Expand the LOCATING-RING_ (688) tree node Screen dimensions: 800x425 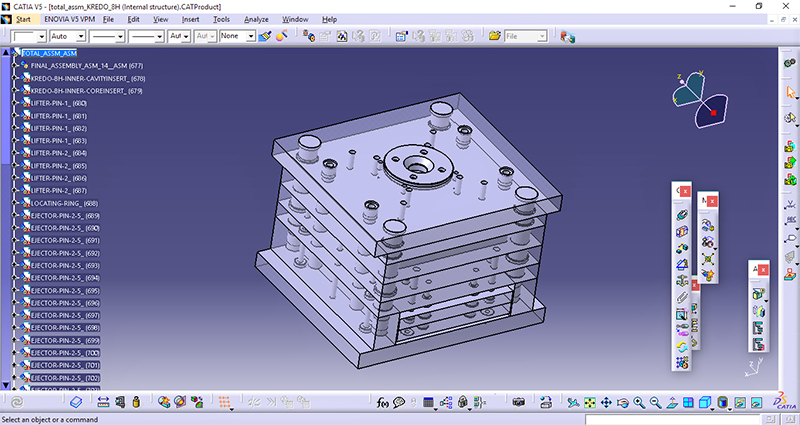point(15,203)
